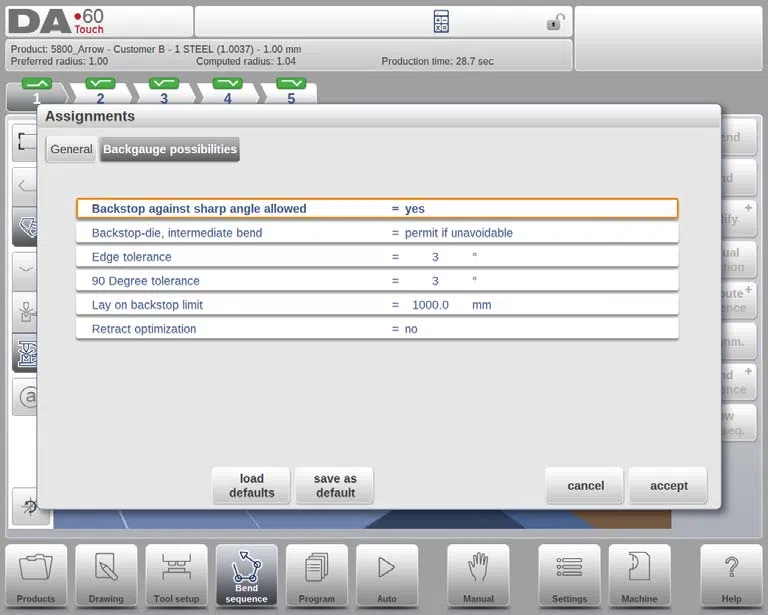768x615 pixels.
Task: Open Products folder navigation button
Action: [x=36, y=576]
